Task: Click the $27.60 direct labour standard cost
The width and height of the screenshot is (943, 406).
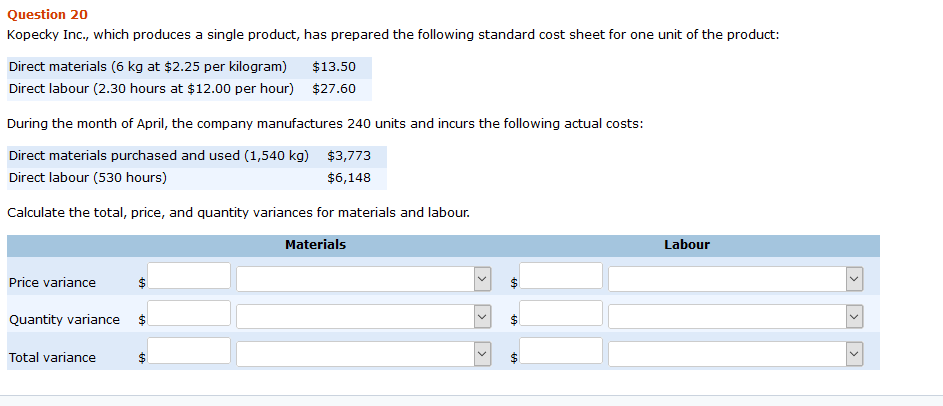Action: pyautogui.click(x=334, y=89)
